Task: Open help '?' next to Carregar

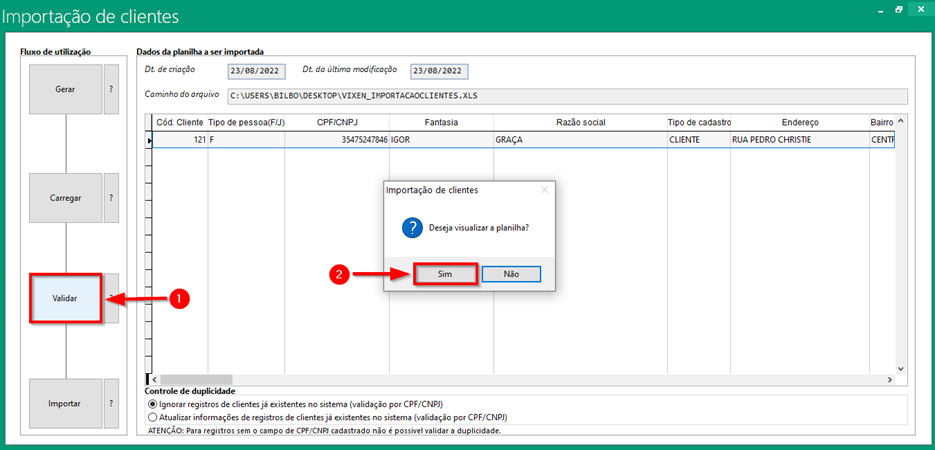Action: pos(111,198)
